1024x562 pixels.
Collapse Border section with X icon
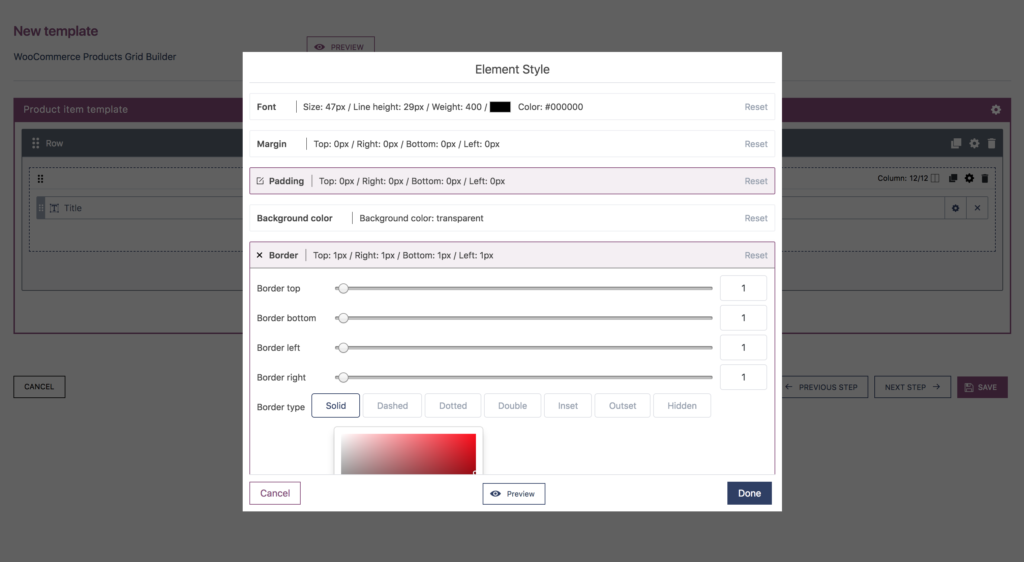(259, 255)
